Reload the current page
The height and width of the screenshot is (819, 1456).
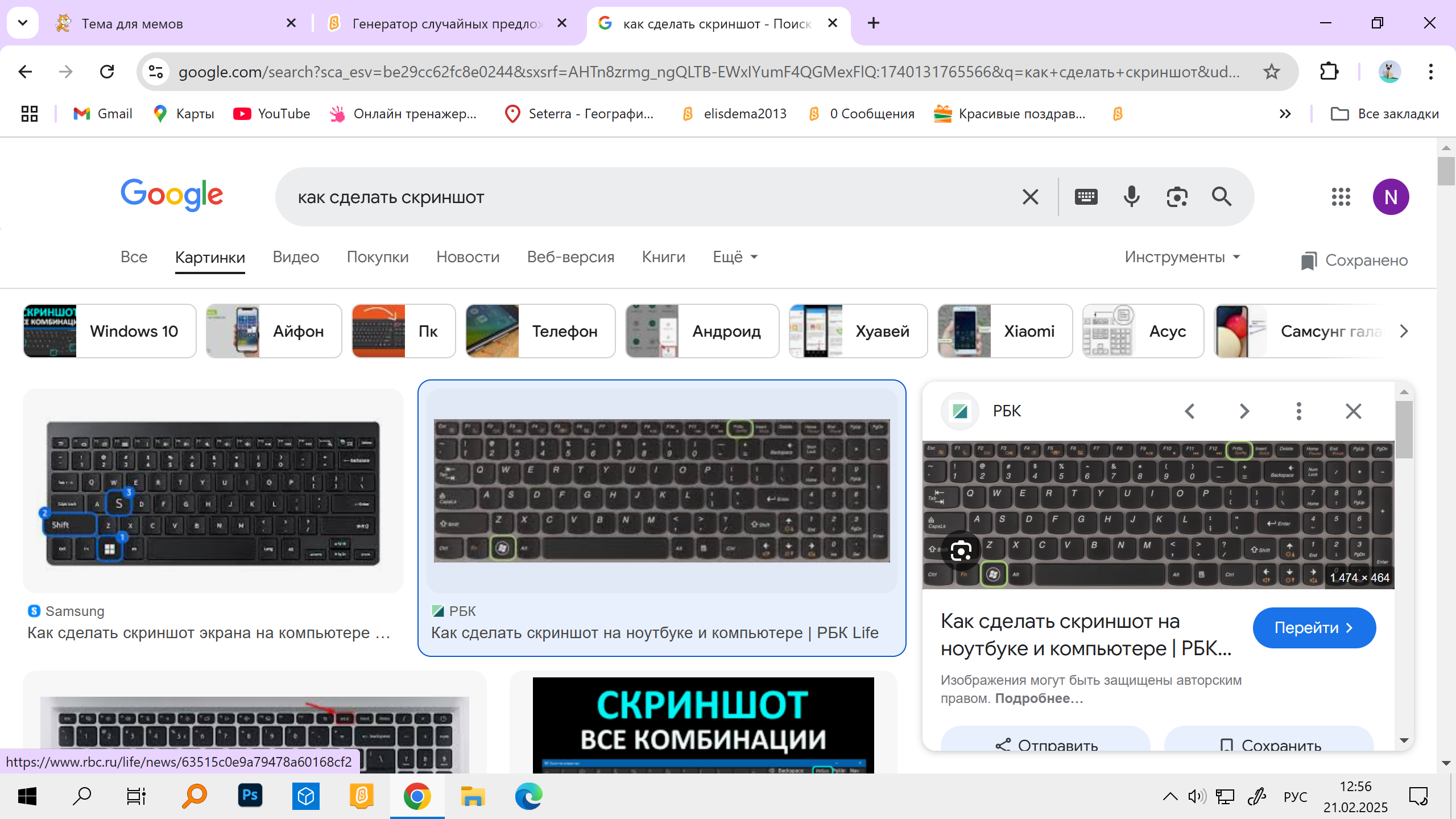point(107,72)
